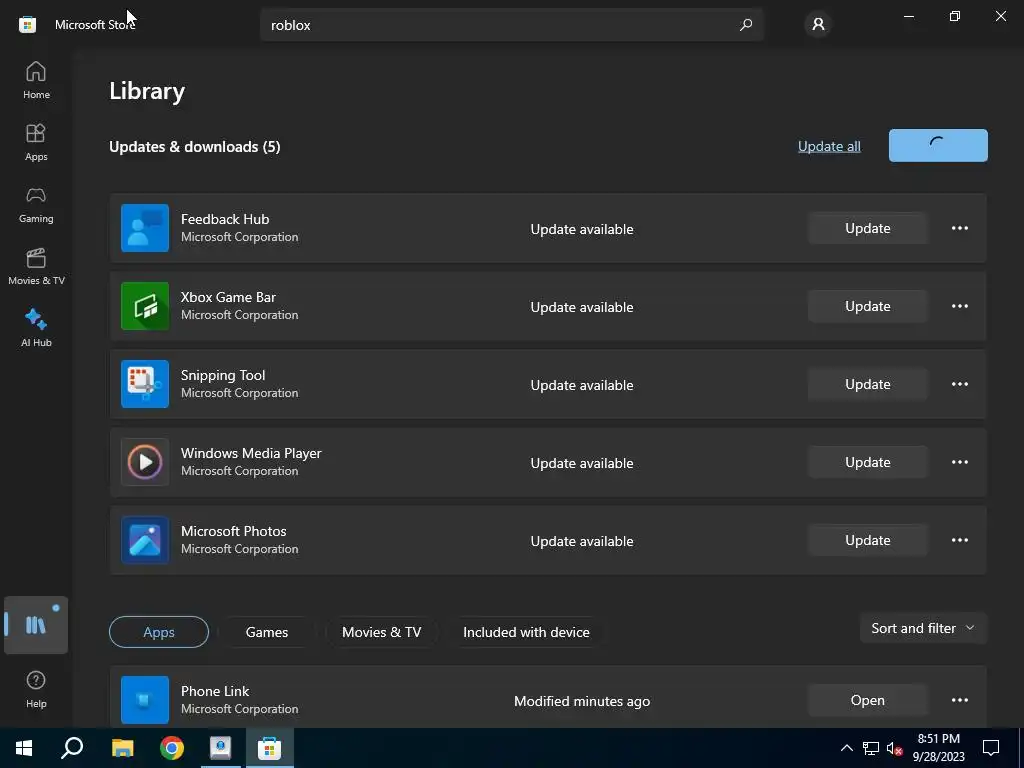Screen dimensions: 1024x768
Task: Update Microsoft Photos
Action: 867,540
